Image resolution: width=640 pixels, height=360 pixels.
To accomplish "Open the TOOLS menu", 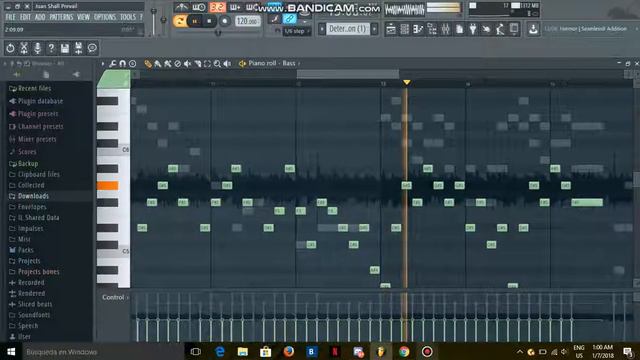I will 128,17.
